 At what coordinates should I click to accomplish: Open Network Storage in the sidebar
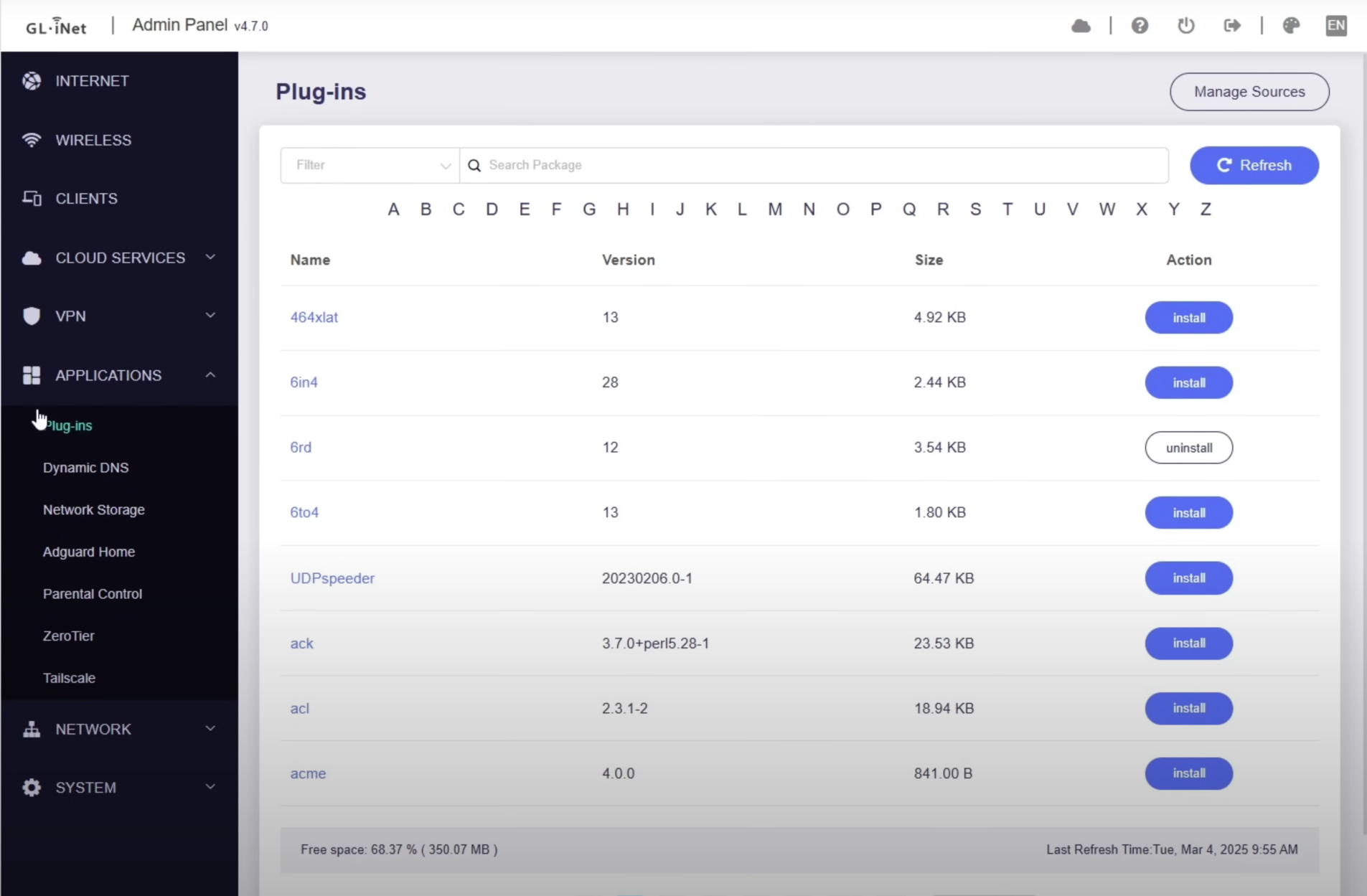(x=94, y=510)
